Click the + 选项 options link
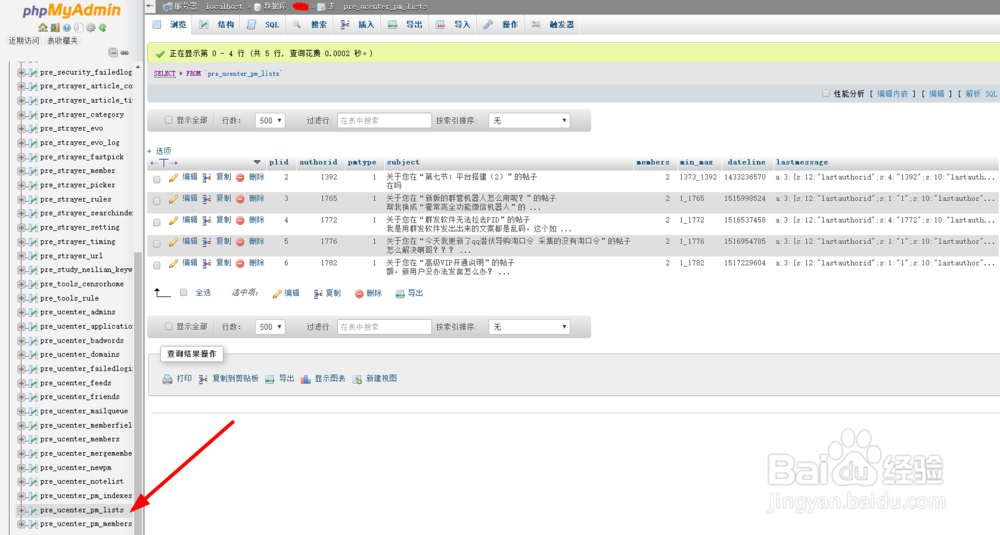 click(x=159, y=151)
